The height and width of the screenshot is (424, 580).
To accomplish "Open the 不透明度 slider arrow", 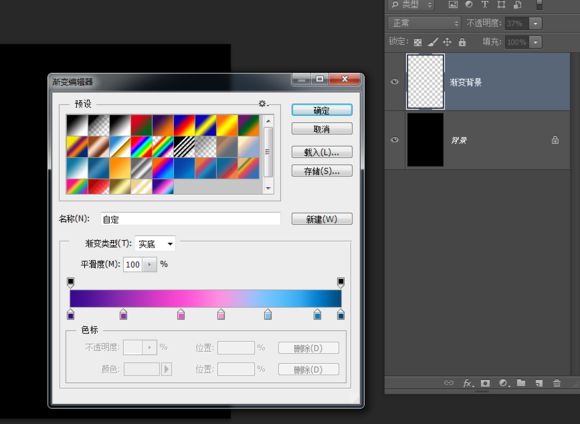I will (536, 24).
